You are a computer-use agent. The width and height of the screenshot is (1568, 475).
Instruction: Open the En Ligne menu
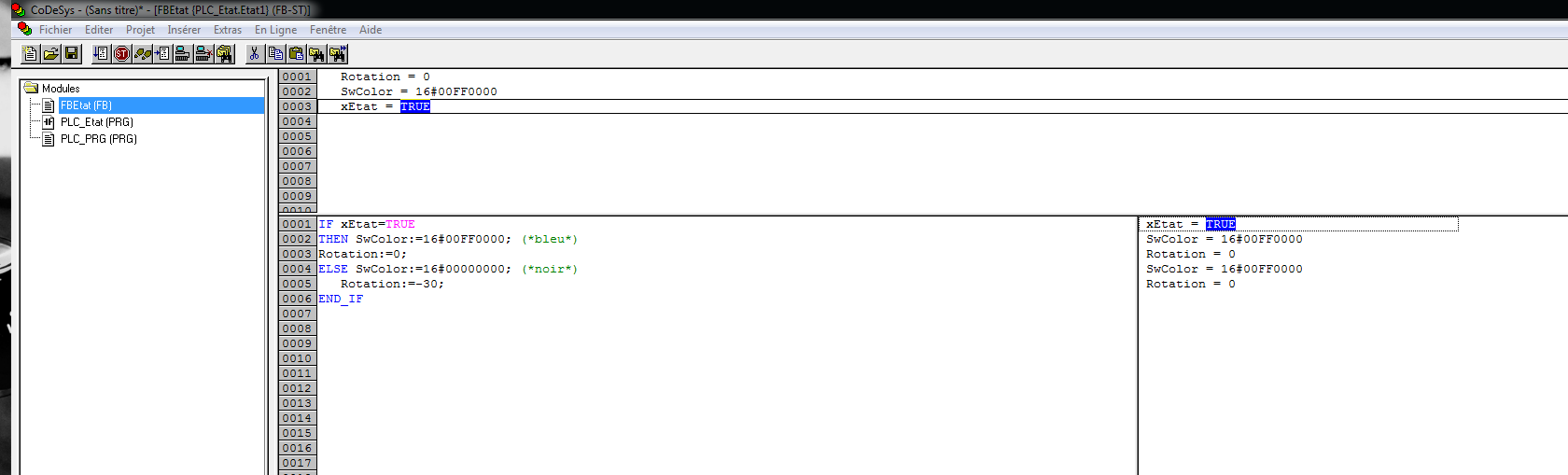[x=275, y=30]
